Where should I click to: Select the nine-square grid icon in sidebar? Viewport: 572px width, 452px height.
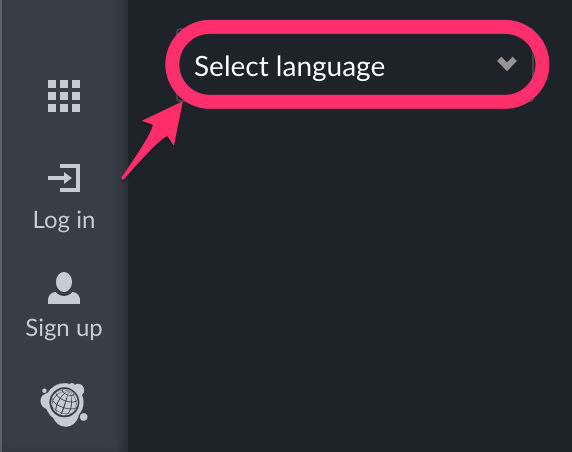point(64,96)
